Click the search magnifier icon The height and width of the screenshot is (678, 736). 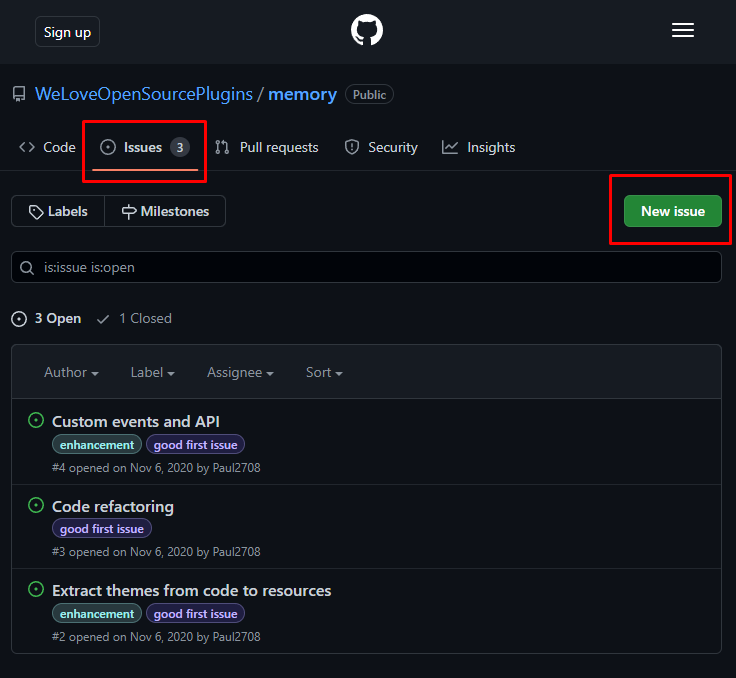(x=27, y=267)
